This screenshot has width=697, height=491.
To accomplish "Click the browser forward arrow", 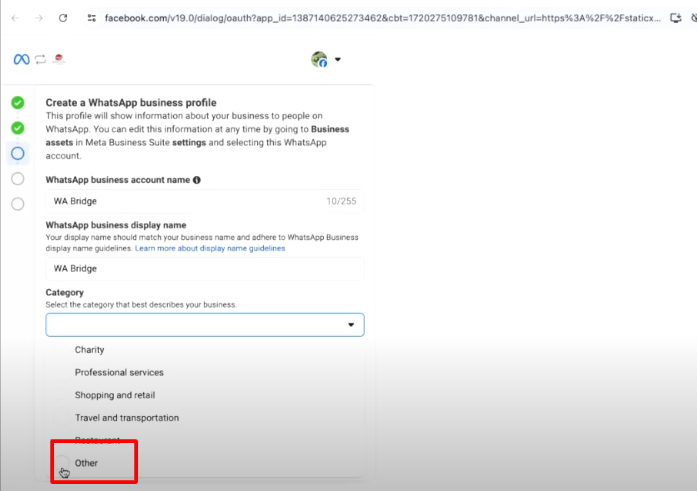I will point(39,18).
